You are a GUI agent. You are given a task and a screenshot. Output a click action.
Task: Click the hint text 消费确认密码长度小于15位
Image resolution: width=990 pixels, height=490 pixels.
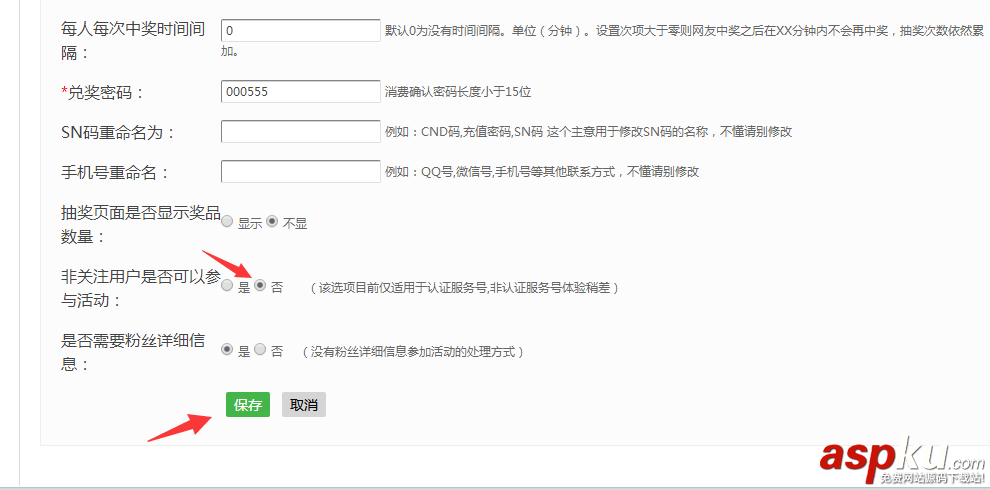458,92
